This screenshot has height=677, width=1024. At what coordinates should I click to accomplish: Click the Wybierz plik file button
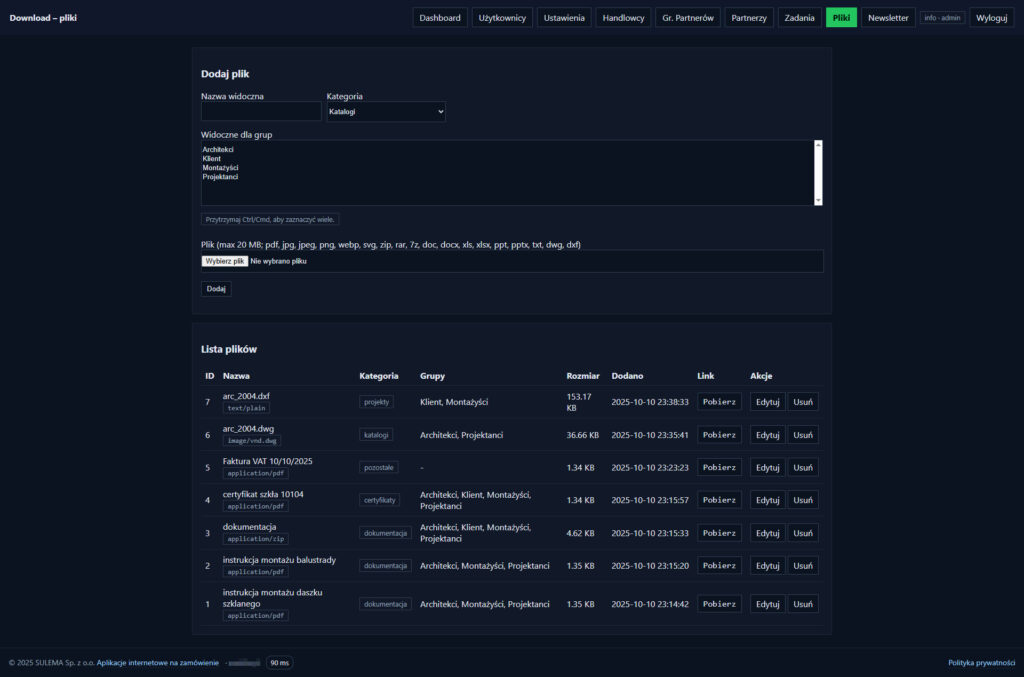pos(225,261)
